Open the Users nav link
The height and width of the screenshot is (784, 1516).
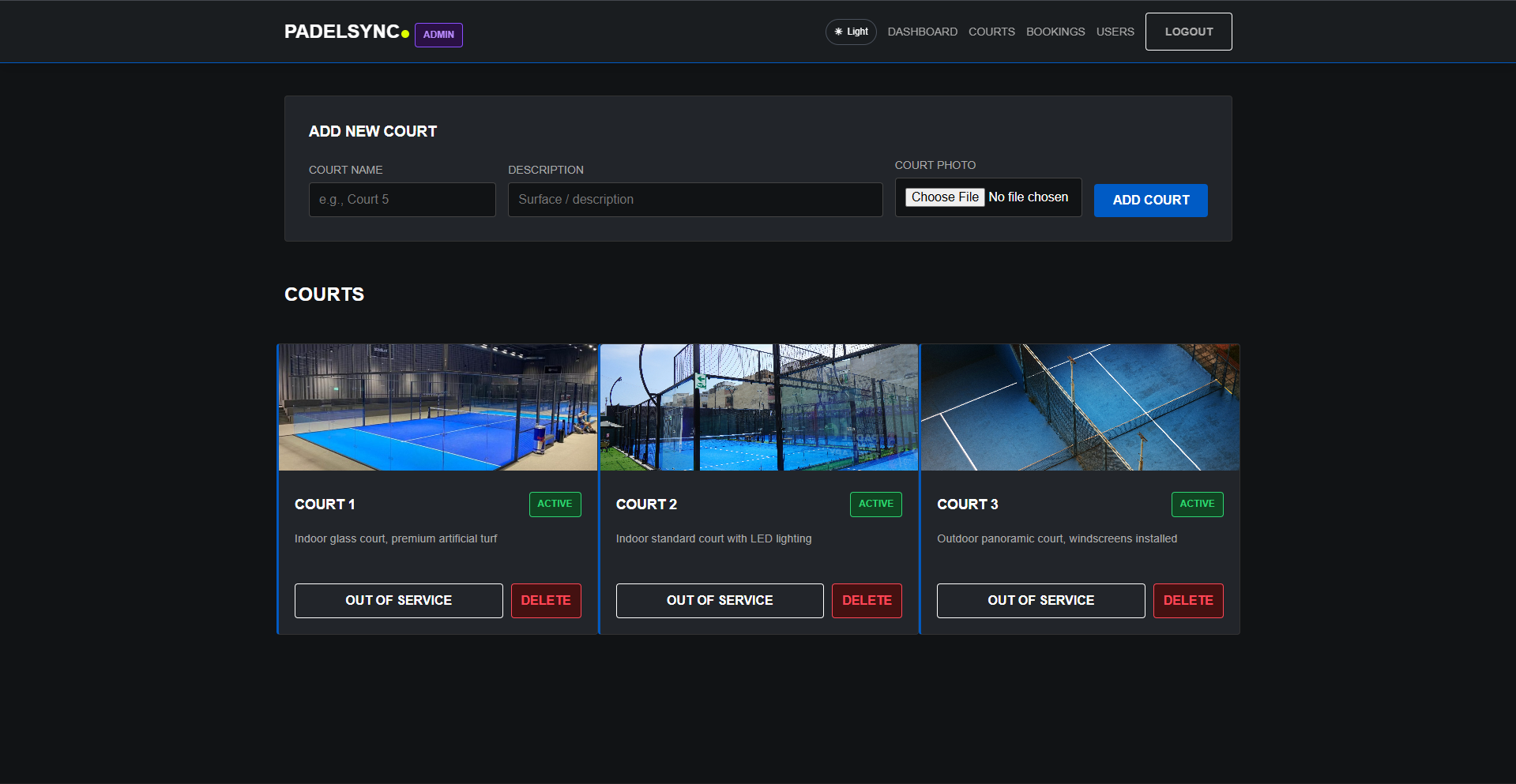coord(1115,32)
